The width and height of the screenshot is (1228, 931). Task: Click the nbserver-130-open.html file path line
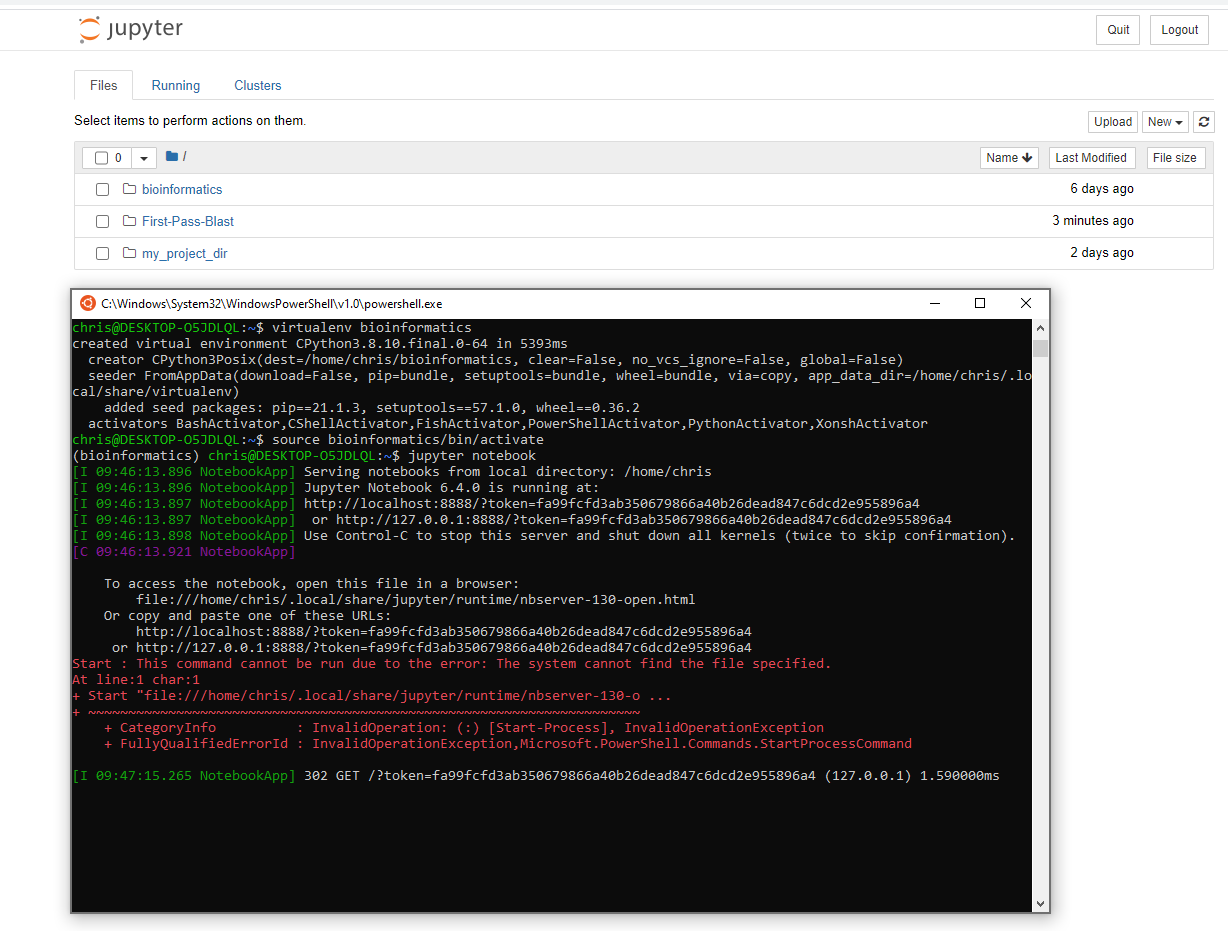click(416, 600)
